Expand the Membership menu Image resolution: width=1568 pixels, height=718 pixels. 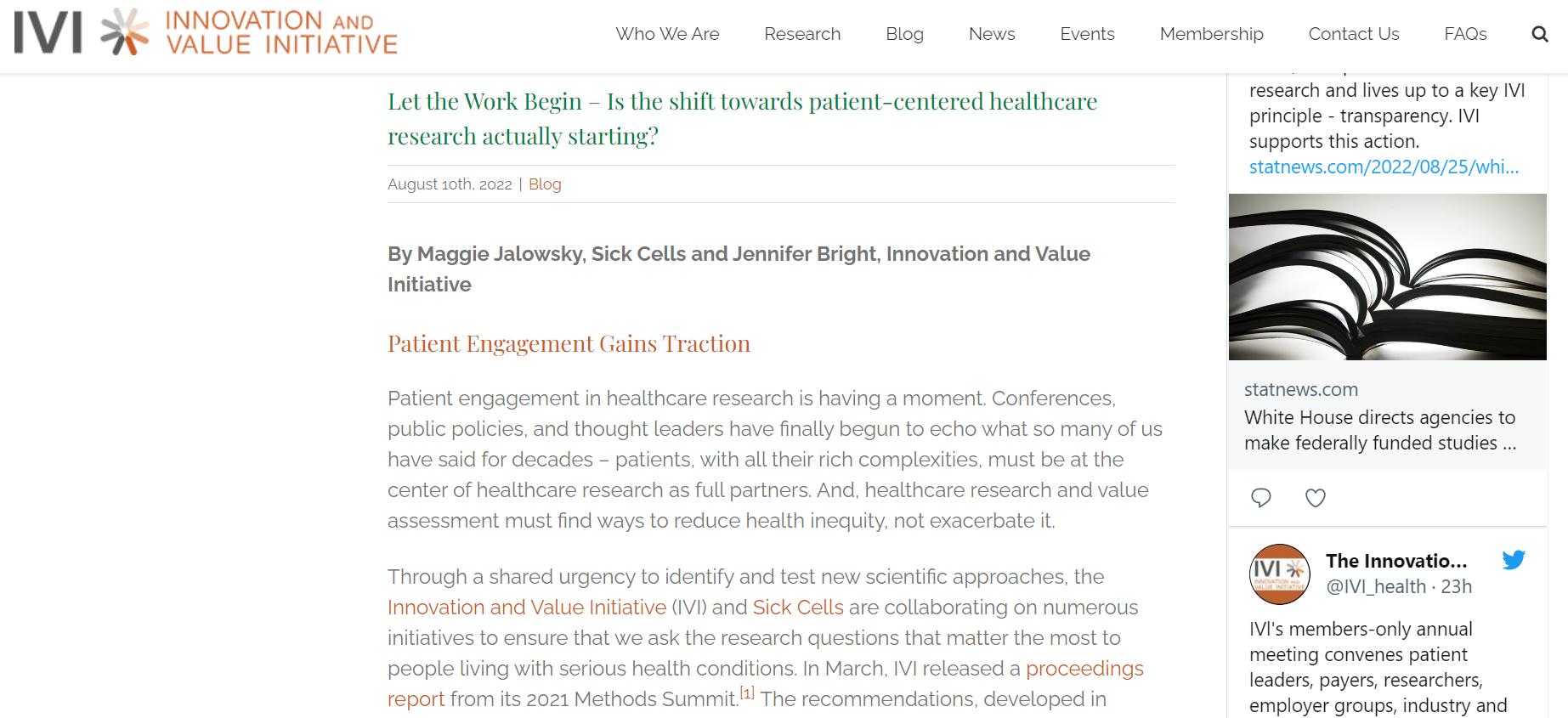click(1211, 34)
